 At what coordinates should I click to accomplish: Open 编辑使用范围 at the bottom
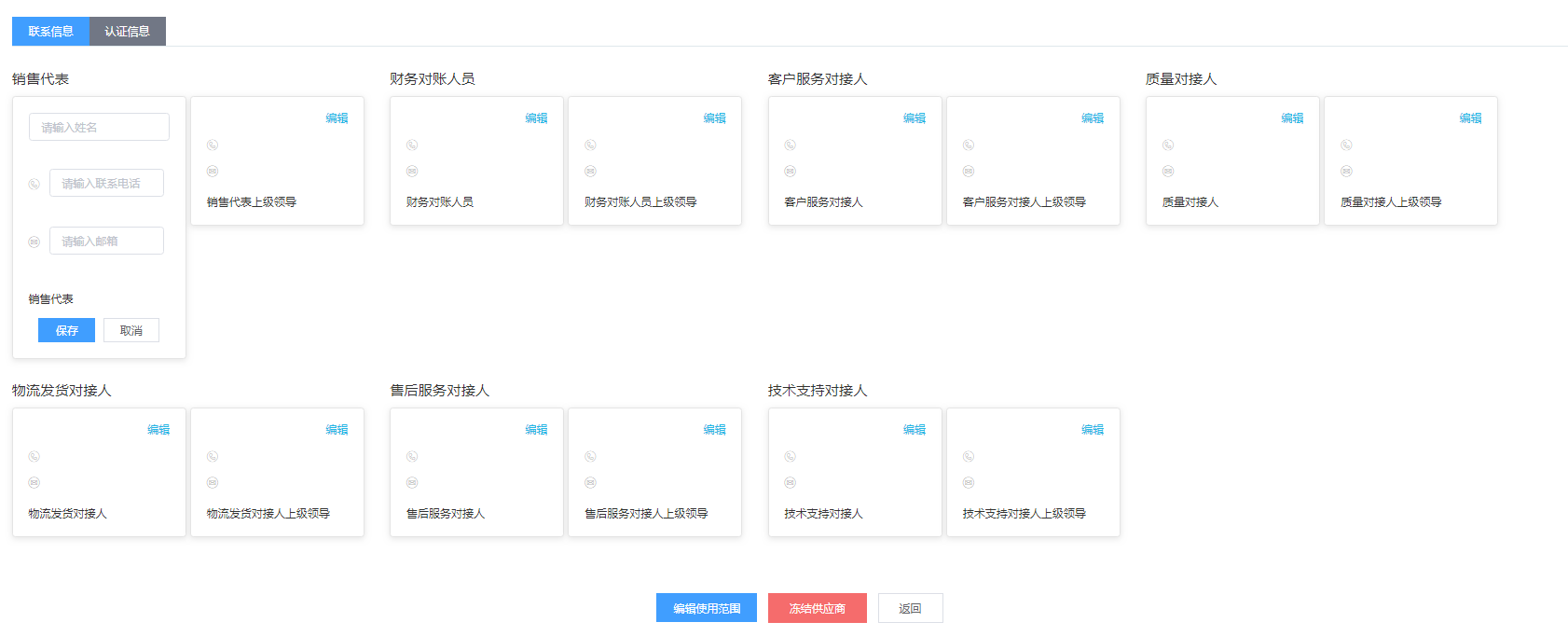coord(707,608)
